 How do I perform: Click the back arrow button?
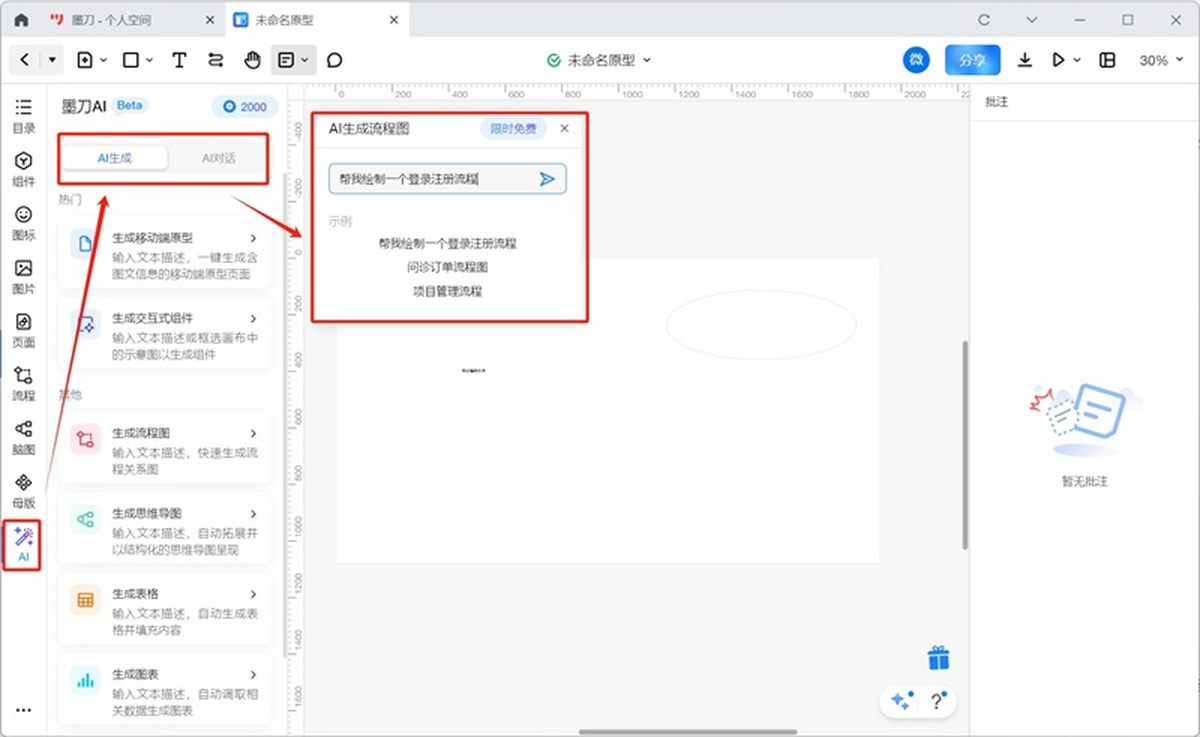[25, 60]
